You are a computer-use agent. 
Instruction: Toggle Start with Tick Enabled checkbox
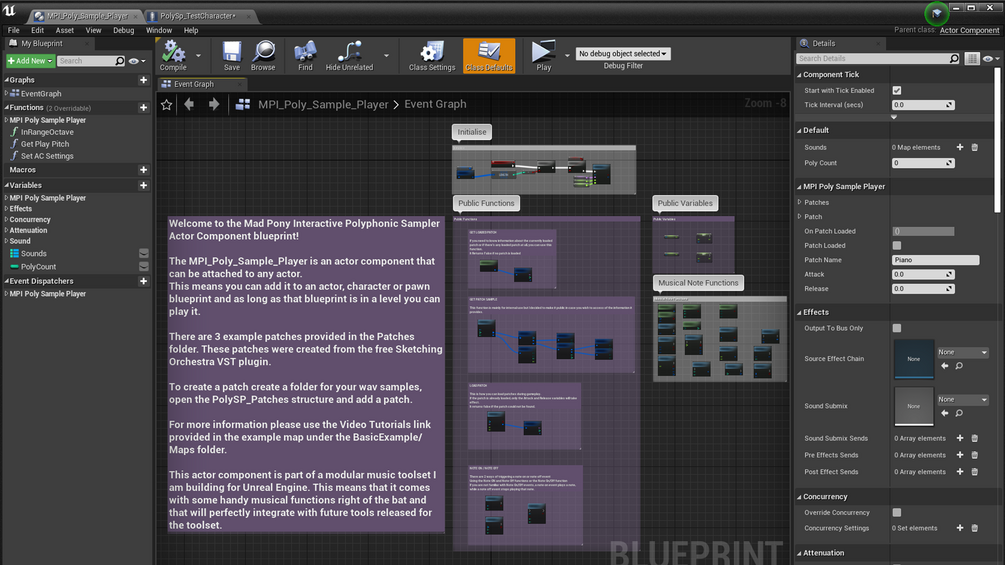click(x=897, y=90)
